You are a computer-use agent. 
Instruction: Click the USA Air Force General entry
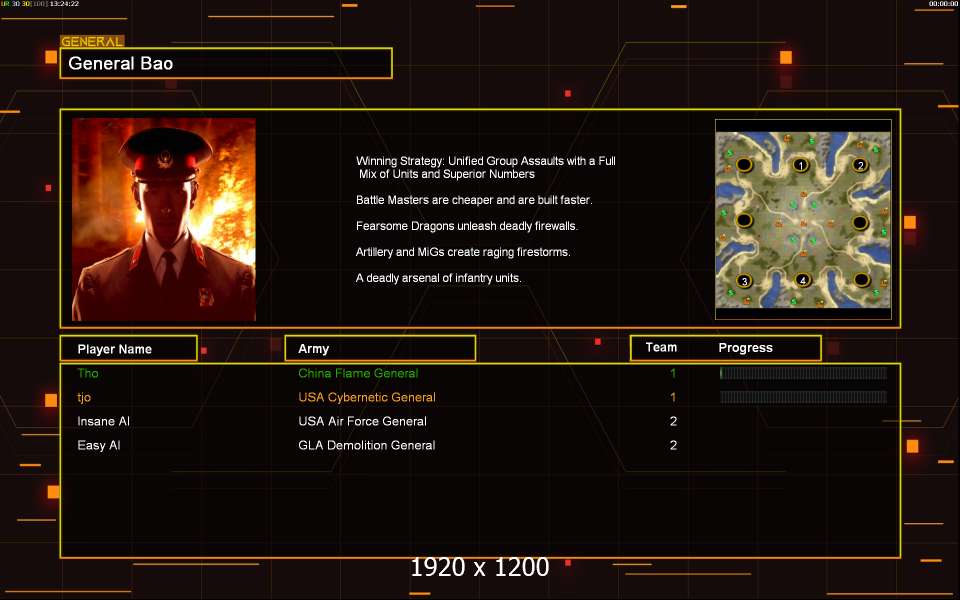point(362,421)
